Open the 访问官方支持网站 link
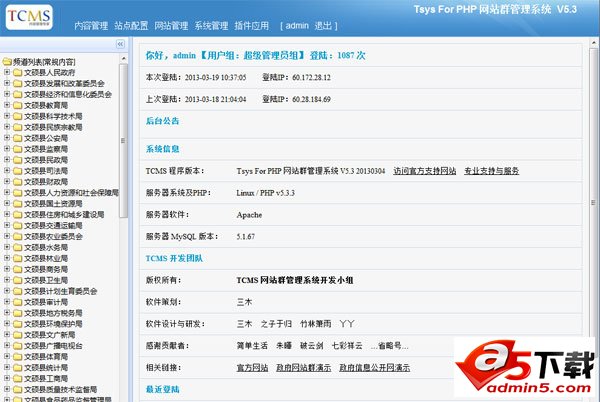This screenshot has width=600, height=402. coord(425,171)
